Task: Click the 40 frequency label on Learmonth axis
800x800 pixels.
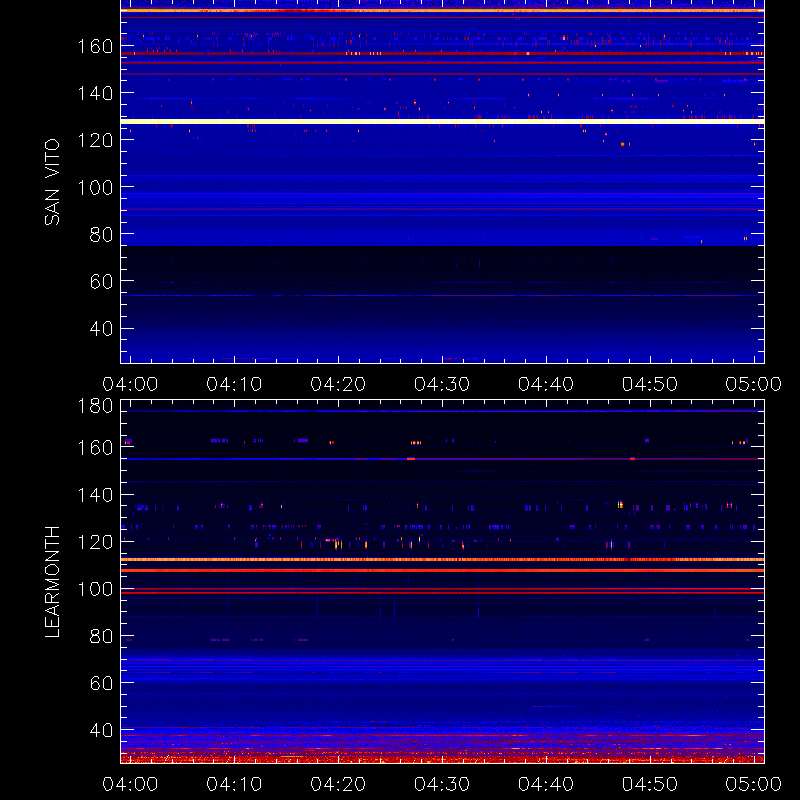Action: [x=101, y=730]
